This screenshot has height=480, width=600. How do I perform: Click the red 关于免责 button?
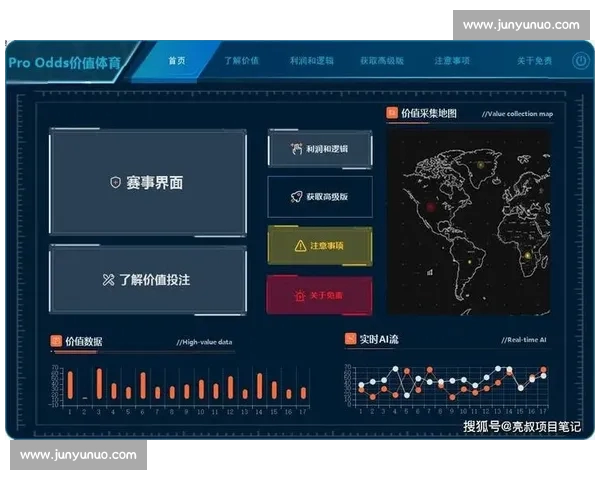pos(320,295)
